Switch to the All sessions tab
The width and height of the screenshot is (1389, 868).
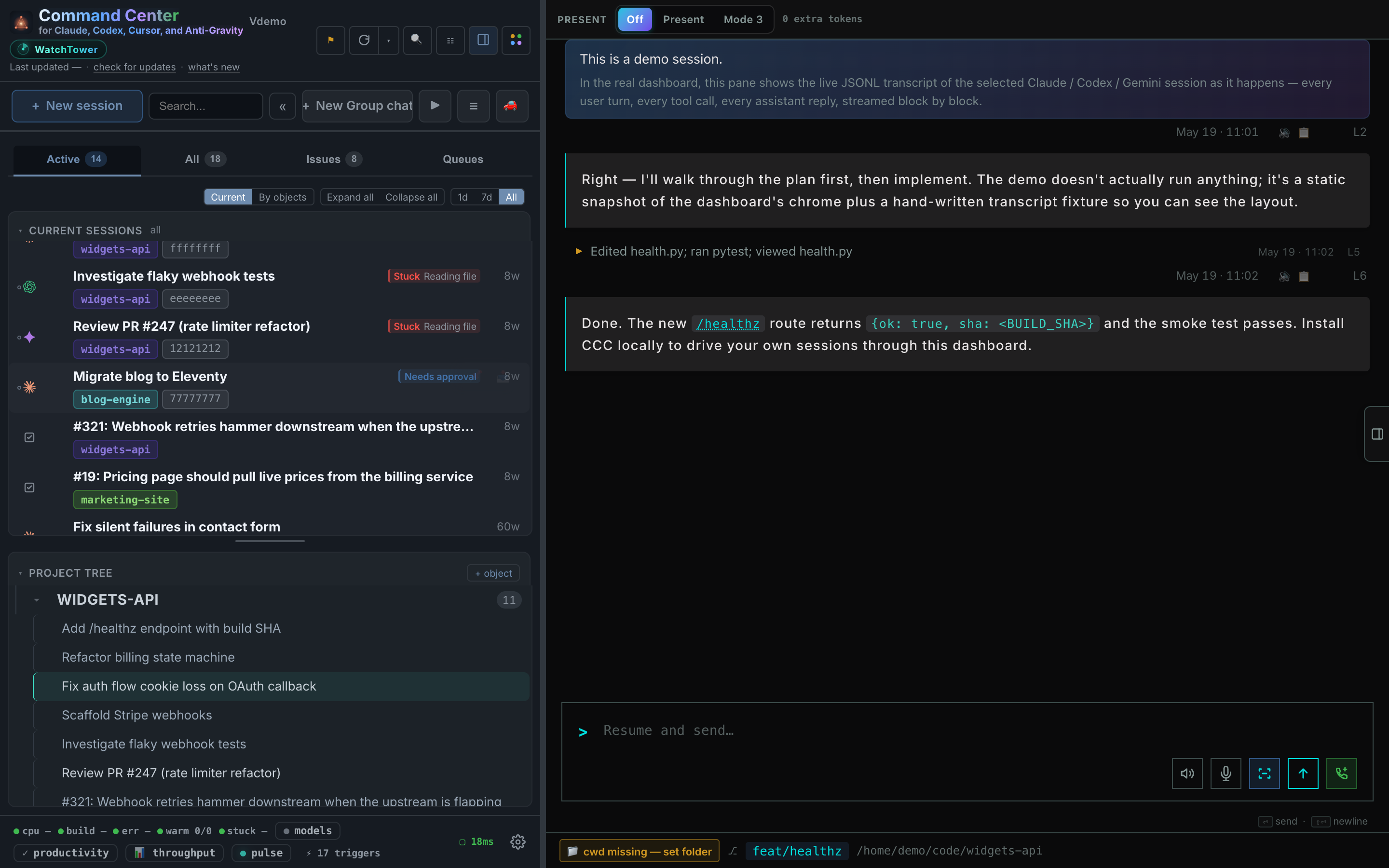click(205, 160)
